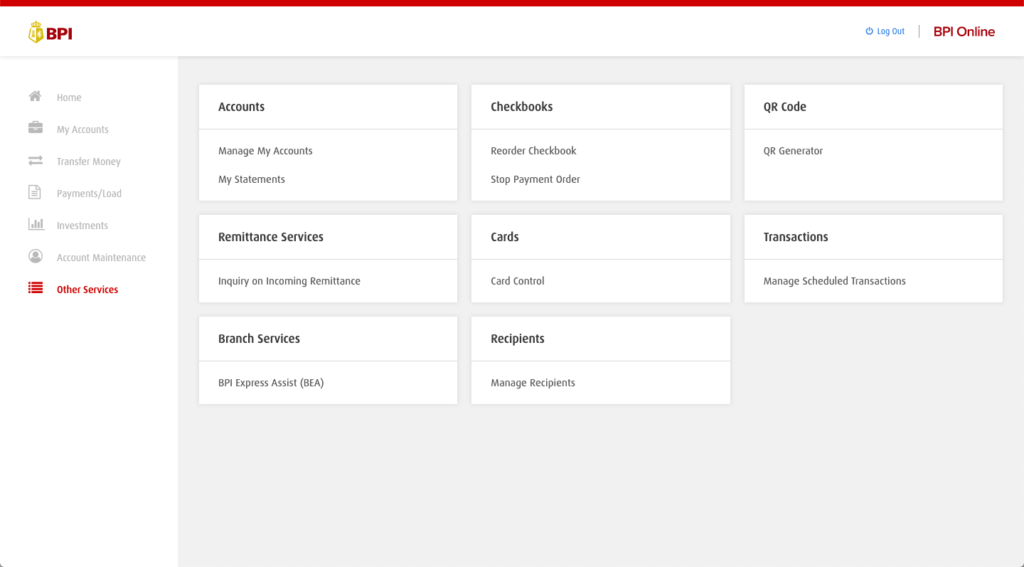1024x567 pixels.
Task: Click the My Accounts briefcase icon
Action: [x=35, y=128]
